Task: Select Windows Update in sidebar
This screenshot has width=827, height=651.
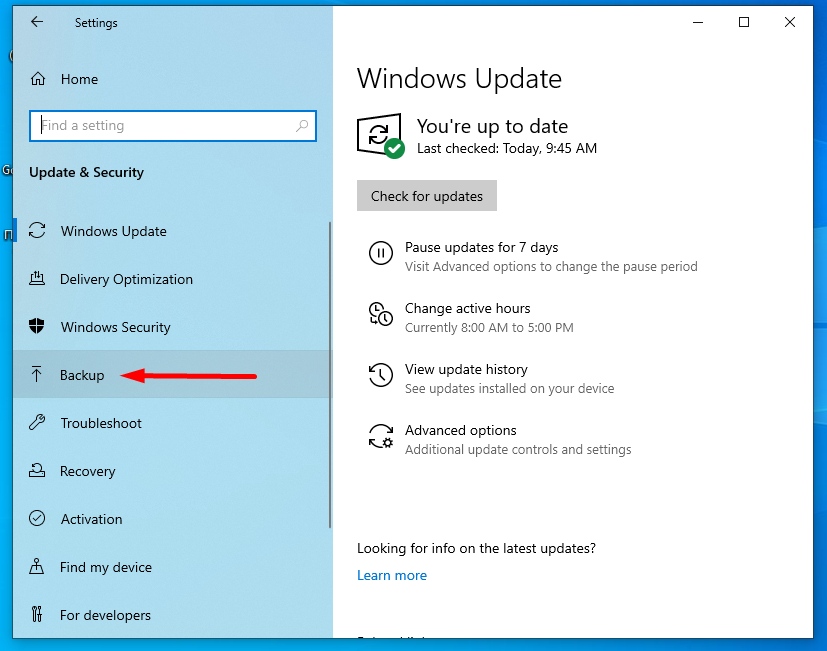Action: tap(113, 231)
